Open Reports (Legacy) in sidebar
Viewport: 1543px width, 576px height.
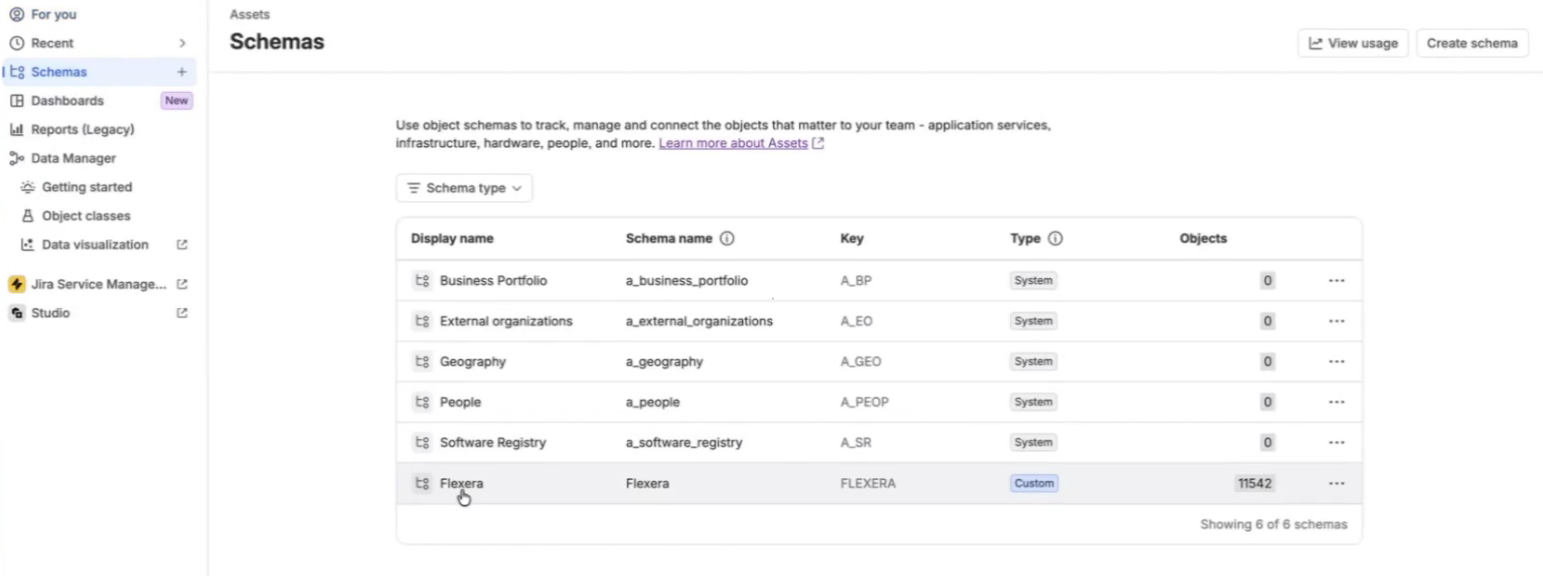[82, 129]
